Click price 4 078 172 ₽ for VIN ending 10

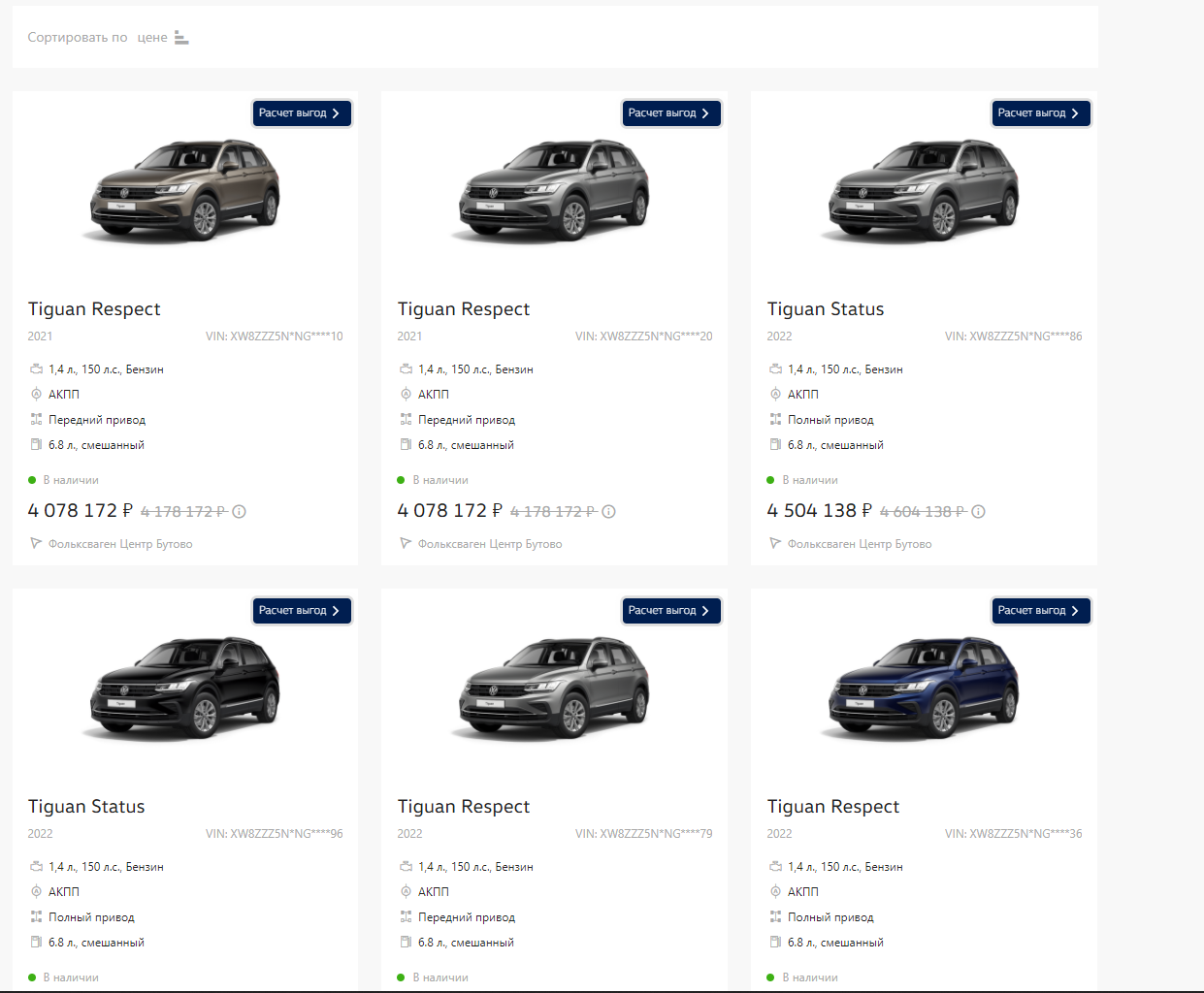[x=81, y=510]
